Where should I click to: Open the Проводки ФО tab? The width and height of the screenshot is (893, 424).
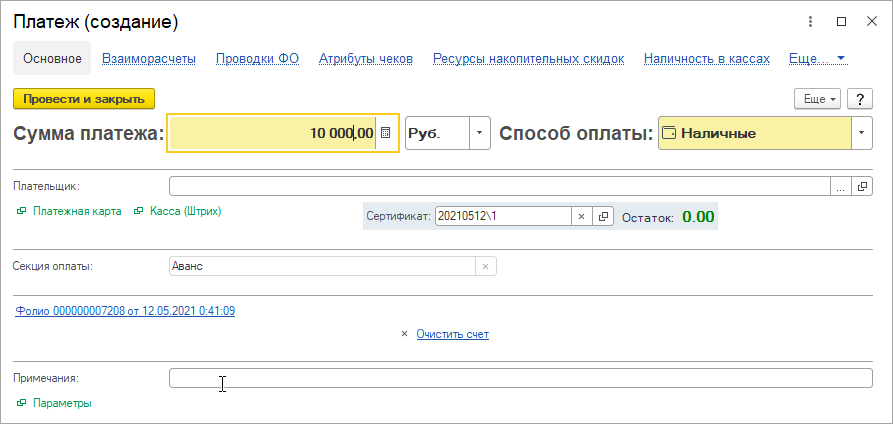point(257,58)
